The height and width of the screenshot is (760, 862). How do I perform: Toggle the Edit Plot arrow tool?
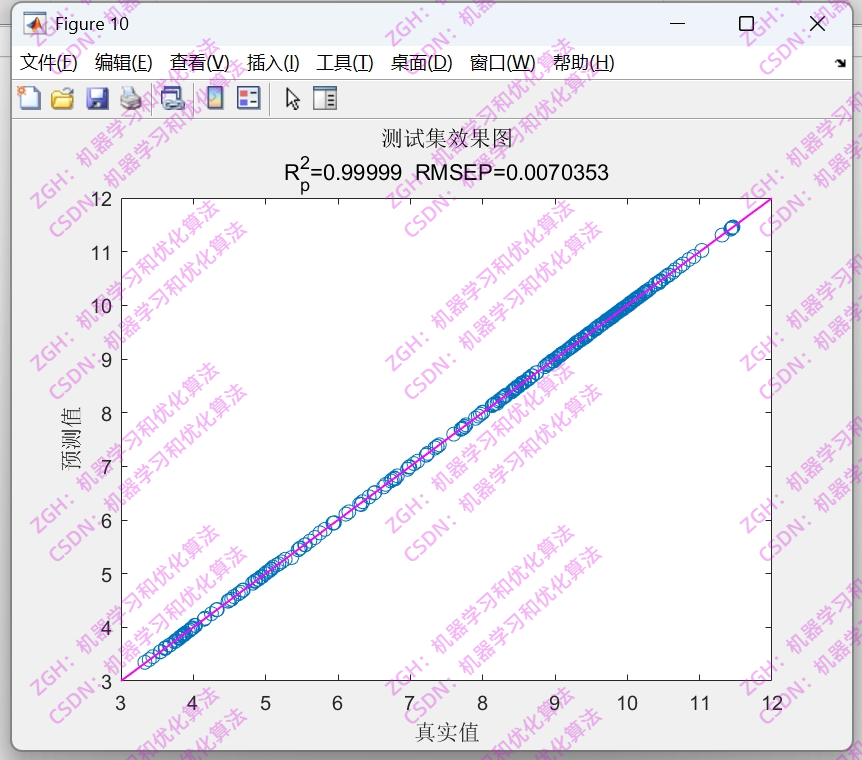pyautogui.click(x=292, y=99)
